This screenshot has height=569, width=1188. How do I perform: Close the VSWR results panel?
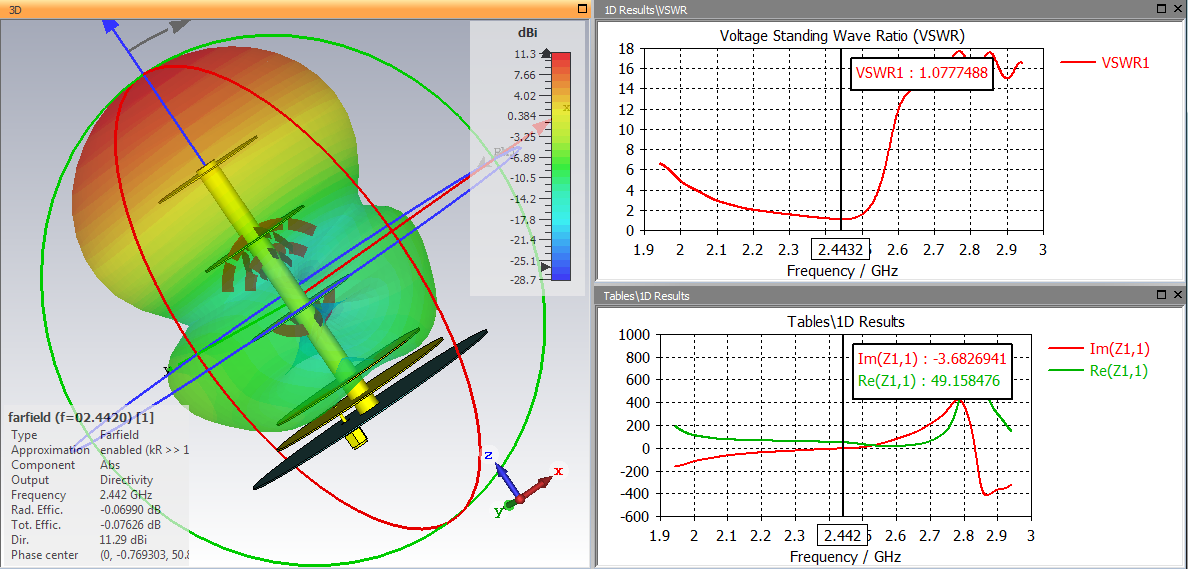(x=1178, y=9)
